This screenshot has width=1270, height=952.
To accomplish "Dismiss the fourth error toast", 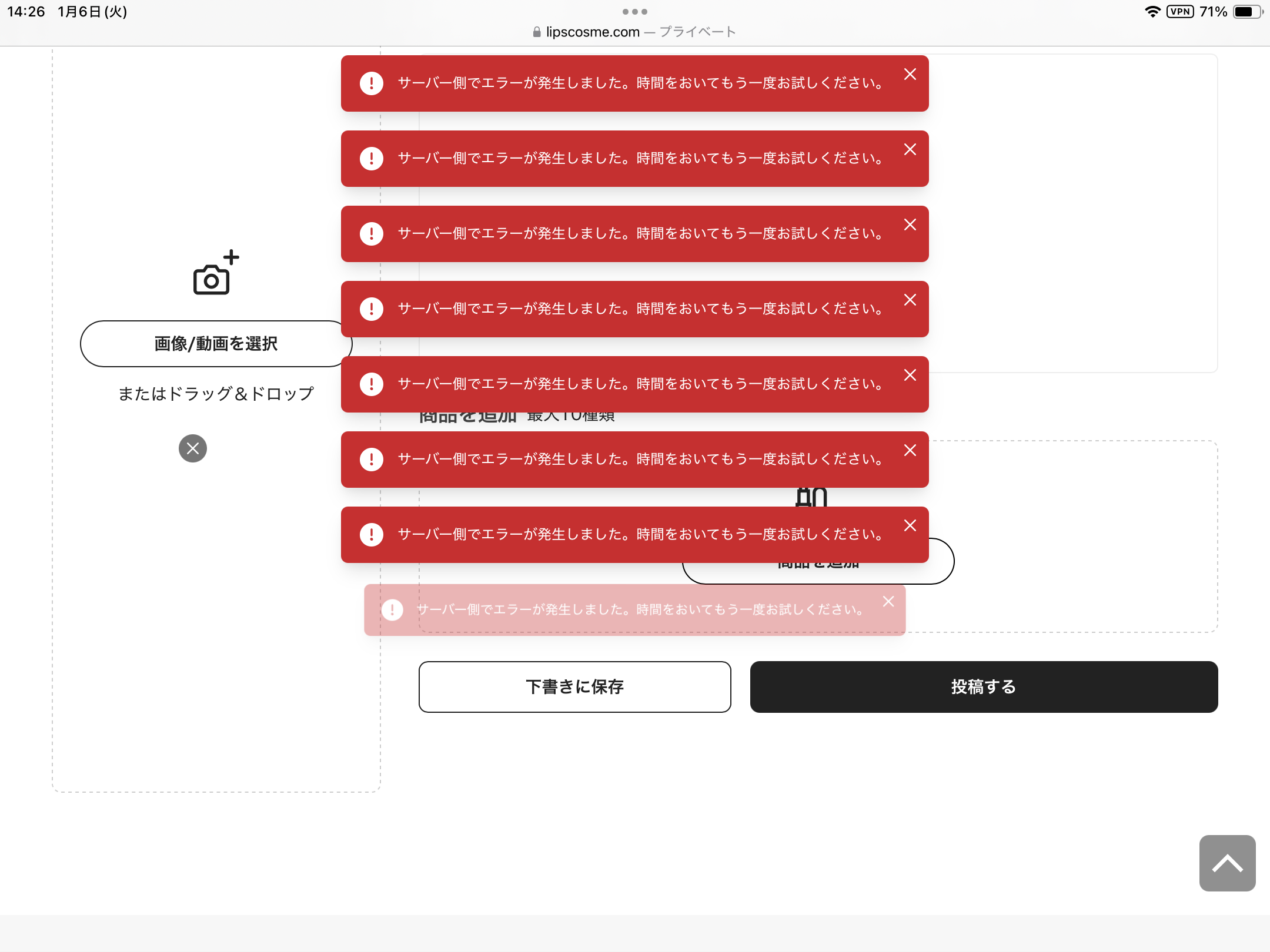I will click(x=910, y=300).
